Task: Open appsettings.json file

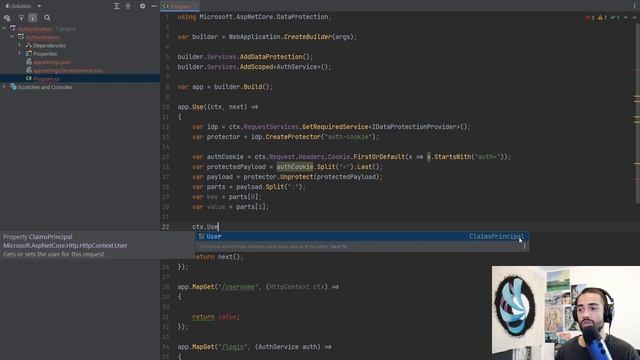Action: pyautogui.click(x=52, y=62)
